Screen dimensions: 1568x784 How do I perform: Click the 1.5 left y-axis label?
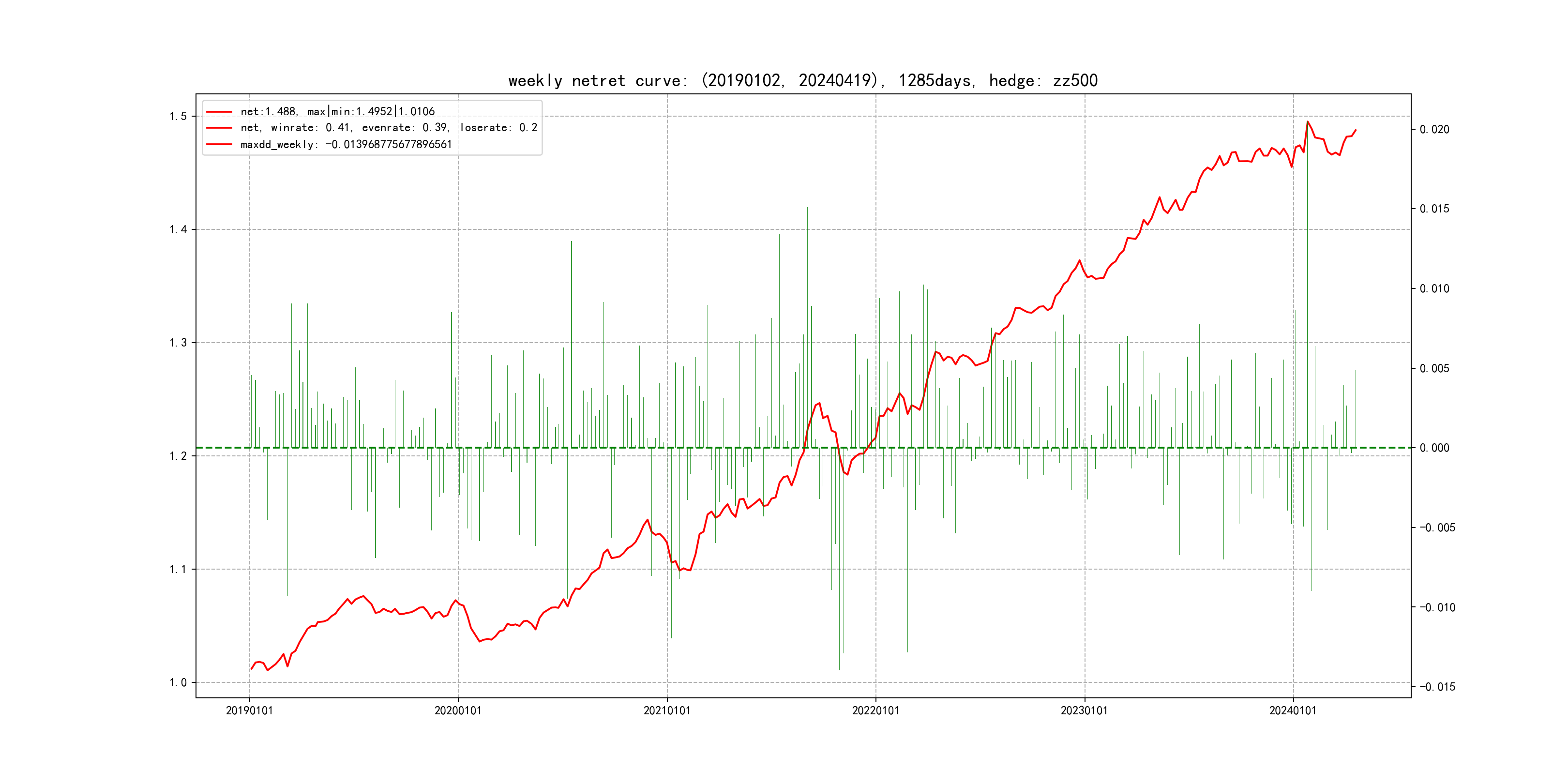tap(178, 116)
